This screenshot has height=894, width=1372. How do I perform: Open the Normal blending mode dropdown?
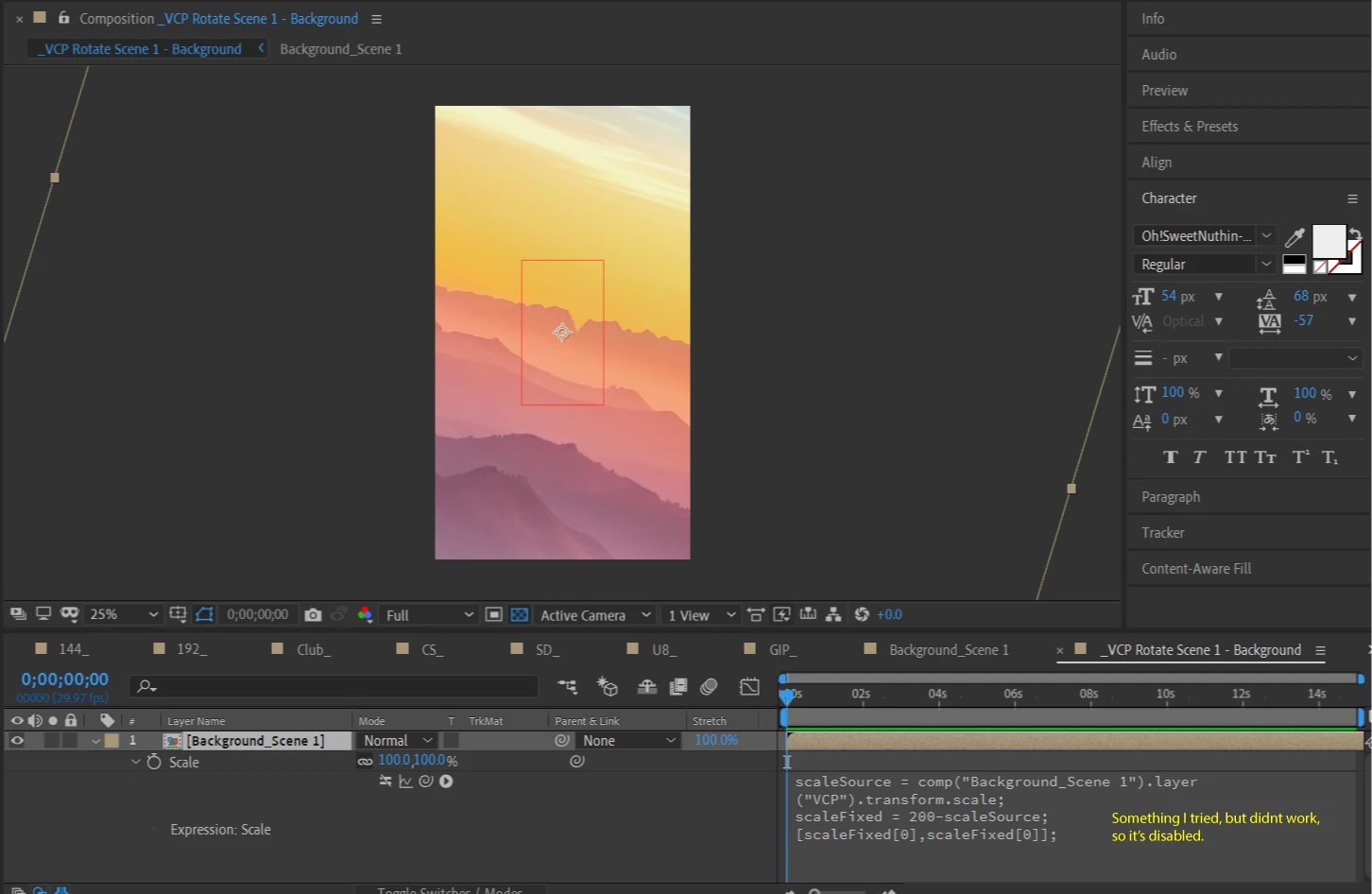click(x=398, y=741)
